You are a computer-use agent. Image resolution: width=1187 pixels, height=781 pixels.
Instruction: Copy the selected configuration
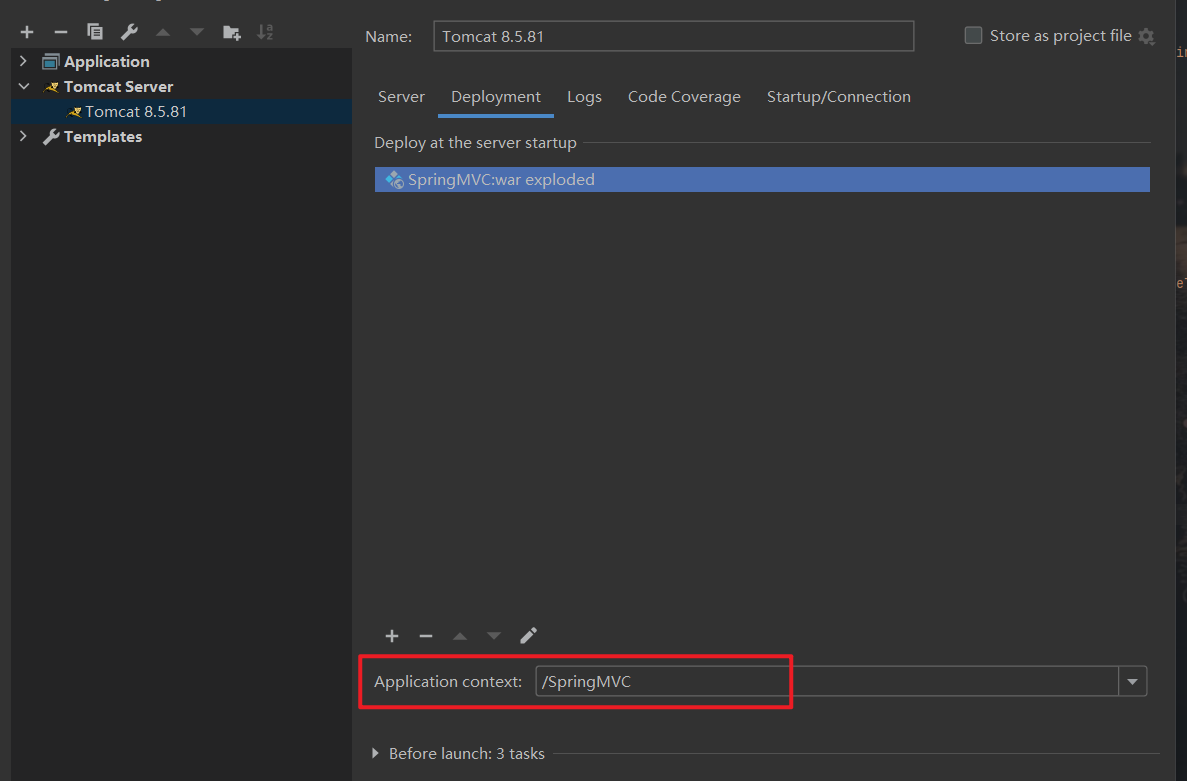tap(95, 32)
